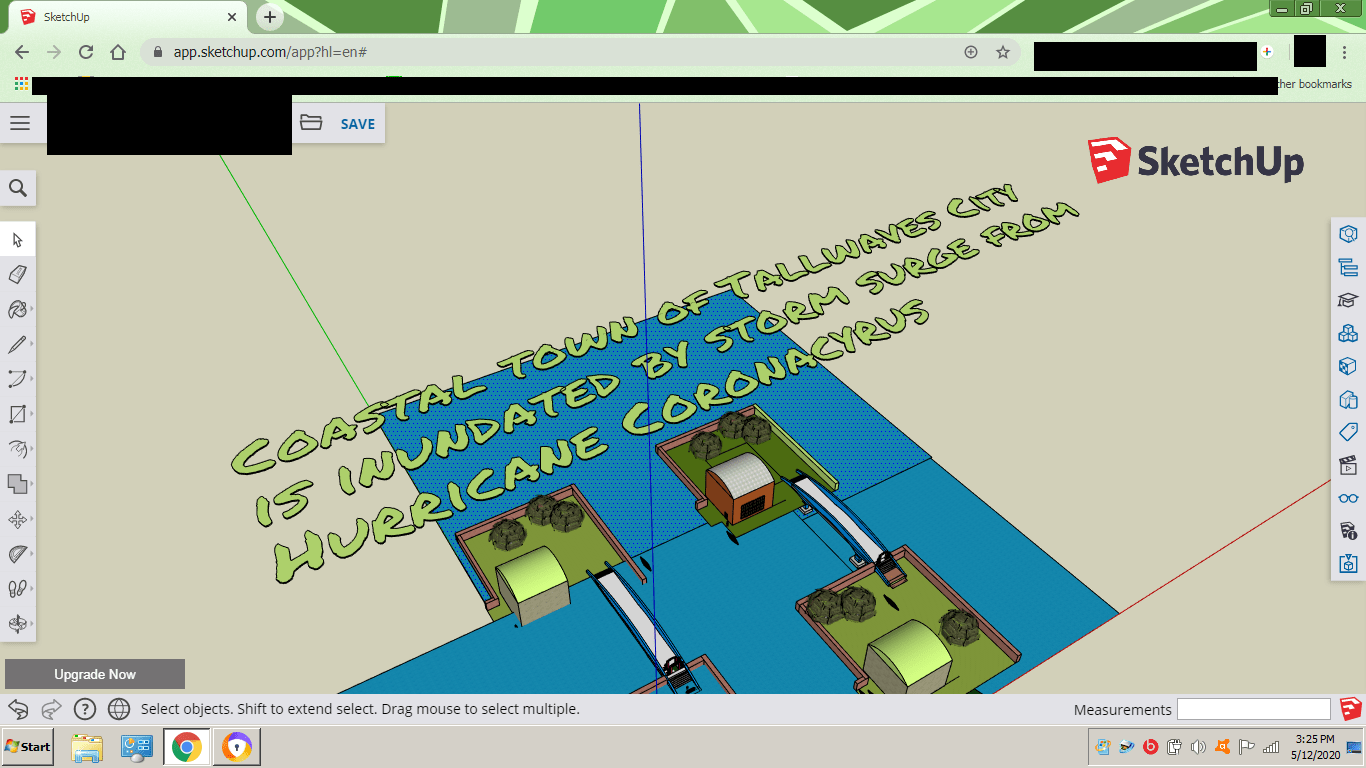Select the Tape Measure tool
This screenshot has height=768, width=1366.
tap(17, 554)
